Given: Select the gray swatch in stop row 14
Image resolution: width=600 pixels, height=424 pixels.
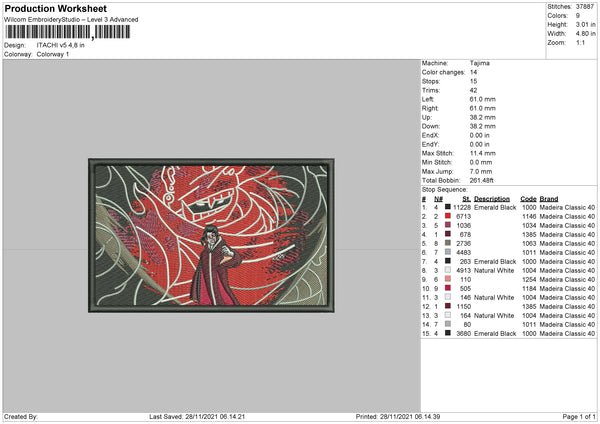Looking at the screenshot, I should (448, 324).
